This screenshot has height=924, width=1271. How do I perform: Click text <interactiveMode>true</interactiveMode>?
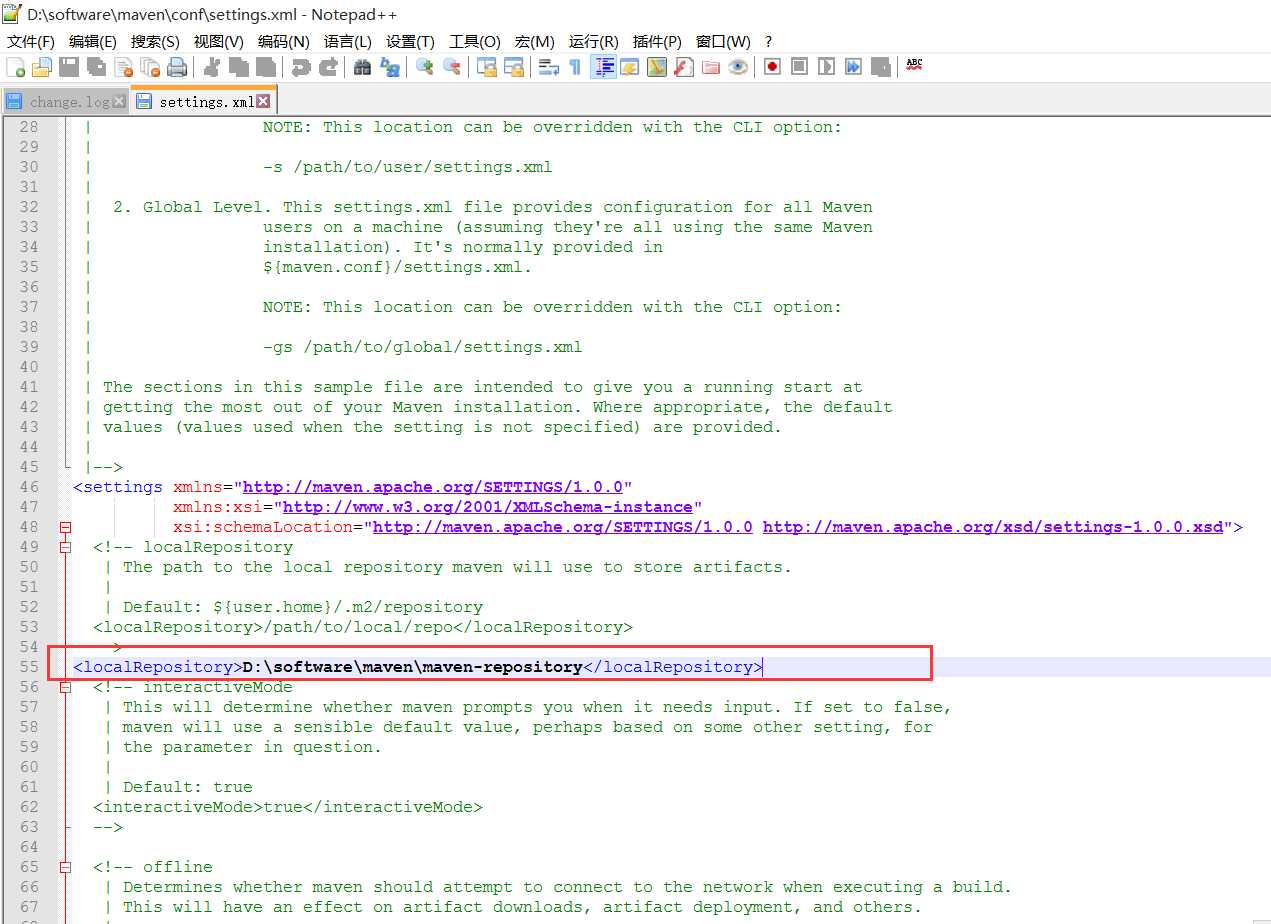[288, 807]
